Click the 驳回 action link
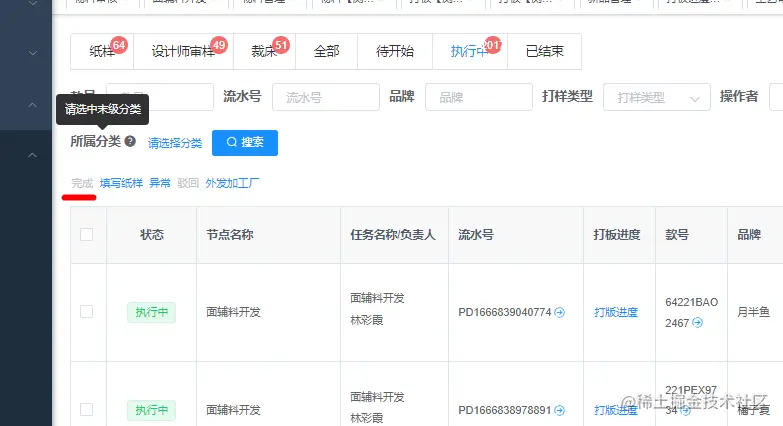Image resolution: width=783 pixels, height=426 pixels. point(188,183)
